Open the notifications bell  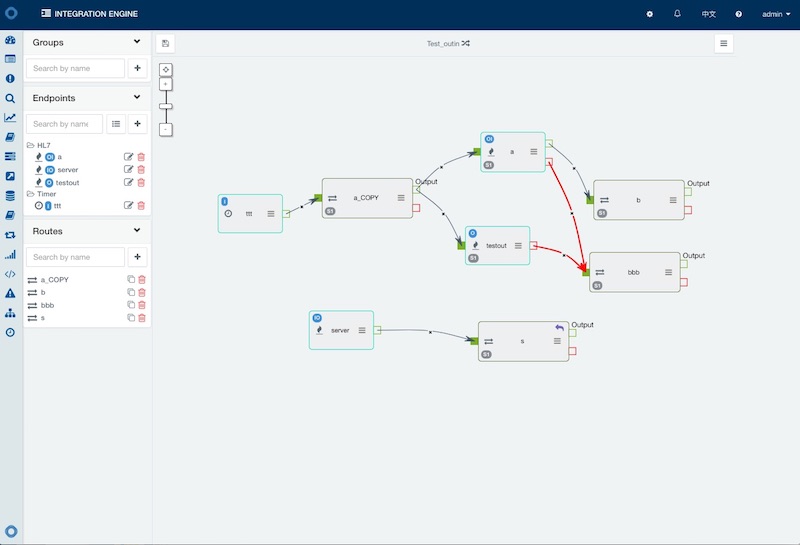[x=677, y=14]
